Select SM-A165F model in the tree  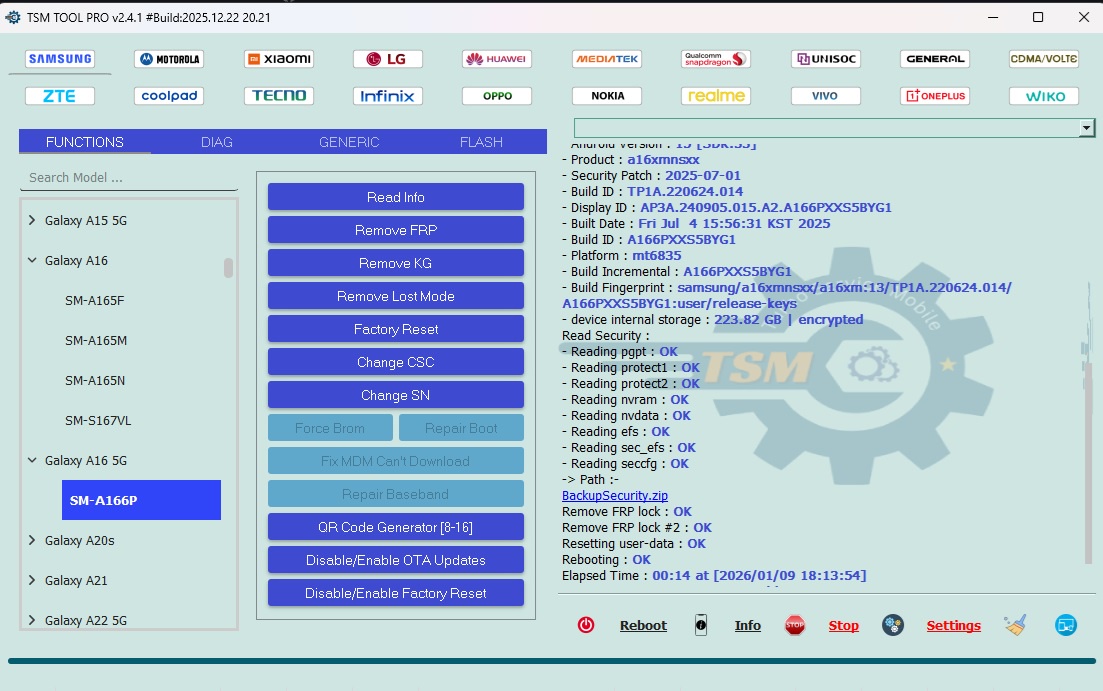click(x=95, y=301)
